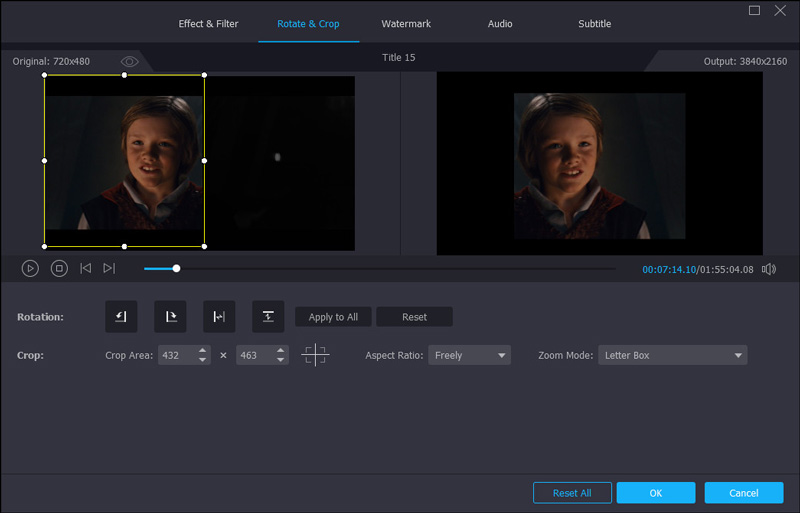Expand the Zoom Mode Letter Box dropdown
Viewport: 800px width, 513px height.
pyautogui.click(x=672, y=355)
